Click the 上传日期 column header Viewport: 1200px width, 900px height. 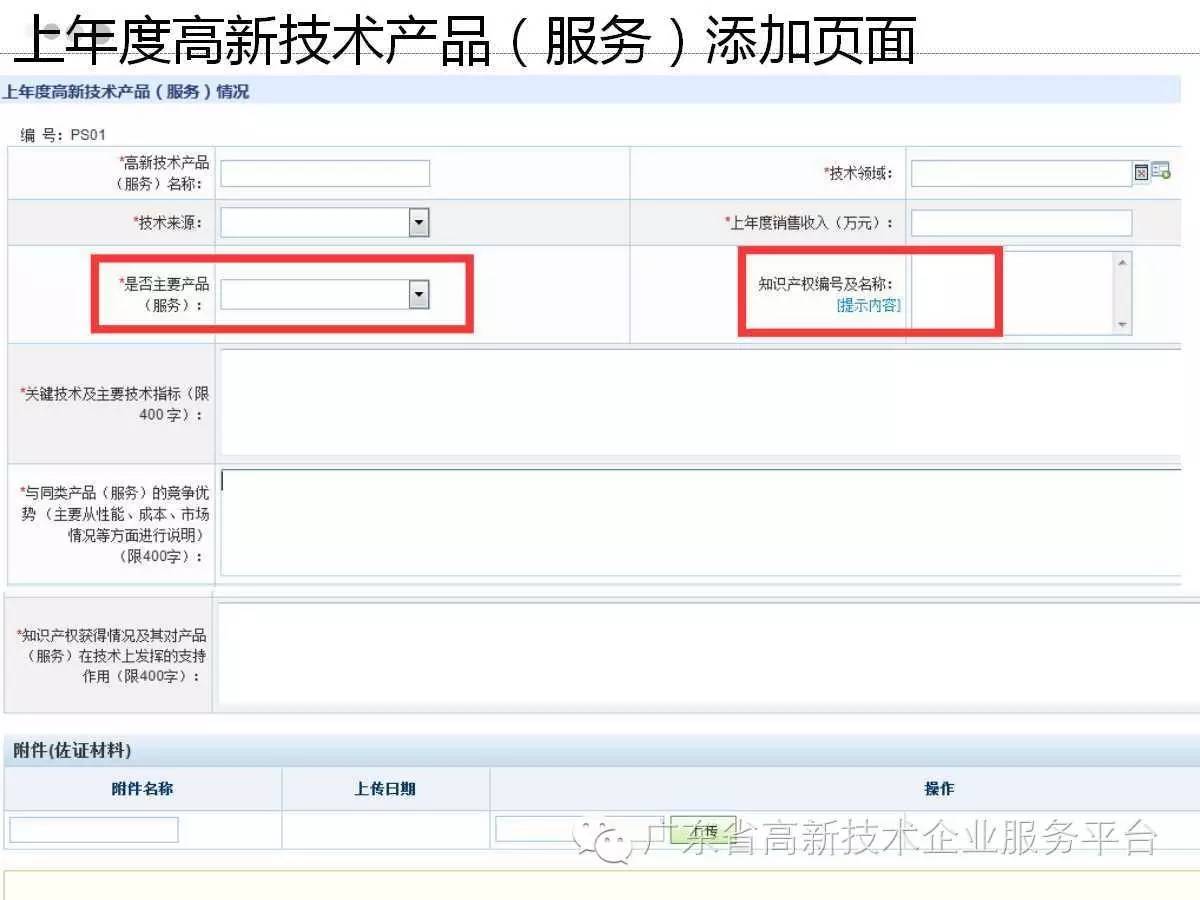coord(385,789)
